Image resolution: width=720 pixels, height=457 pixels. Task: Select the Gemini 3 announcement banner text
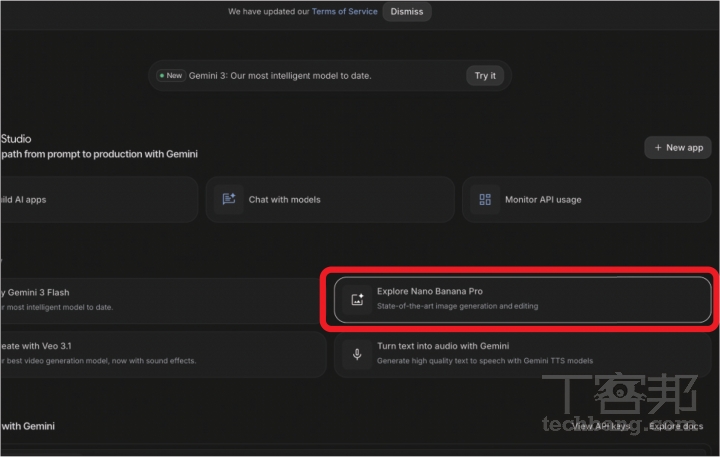280,76
